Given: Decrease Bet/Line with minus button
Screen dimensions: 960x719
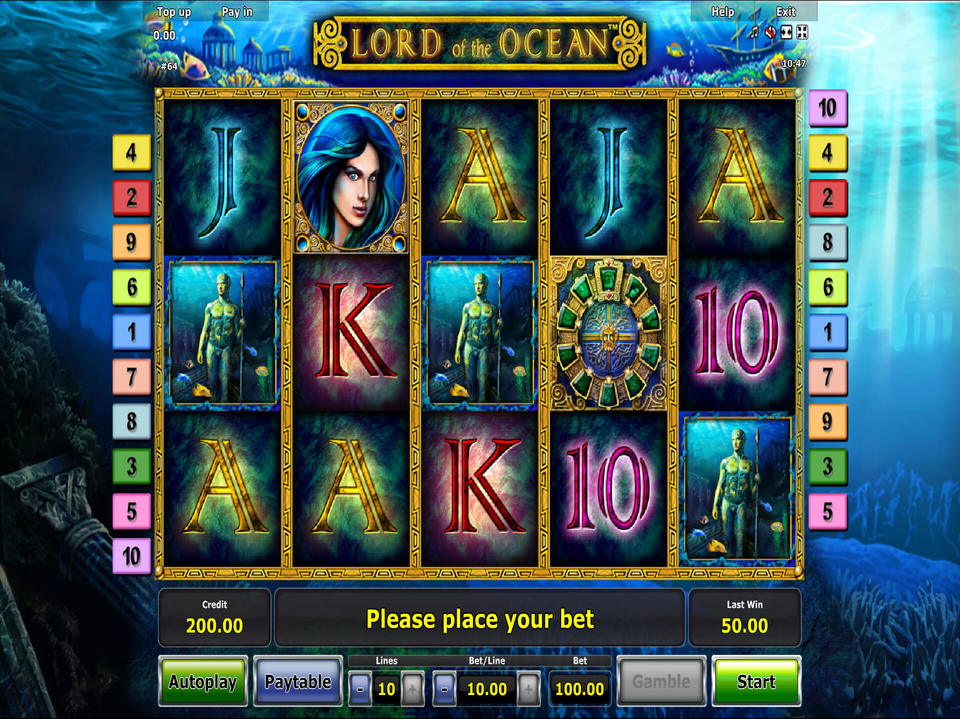Looking at the screenshot, I should click(x=444, y=689).
